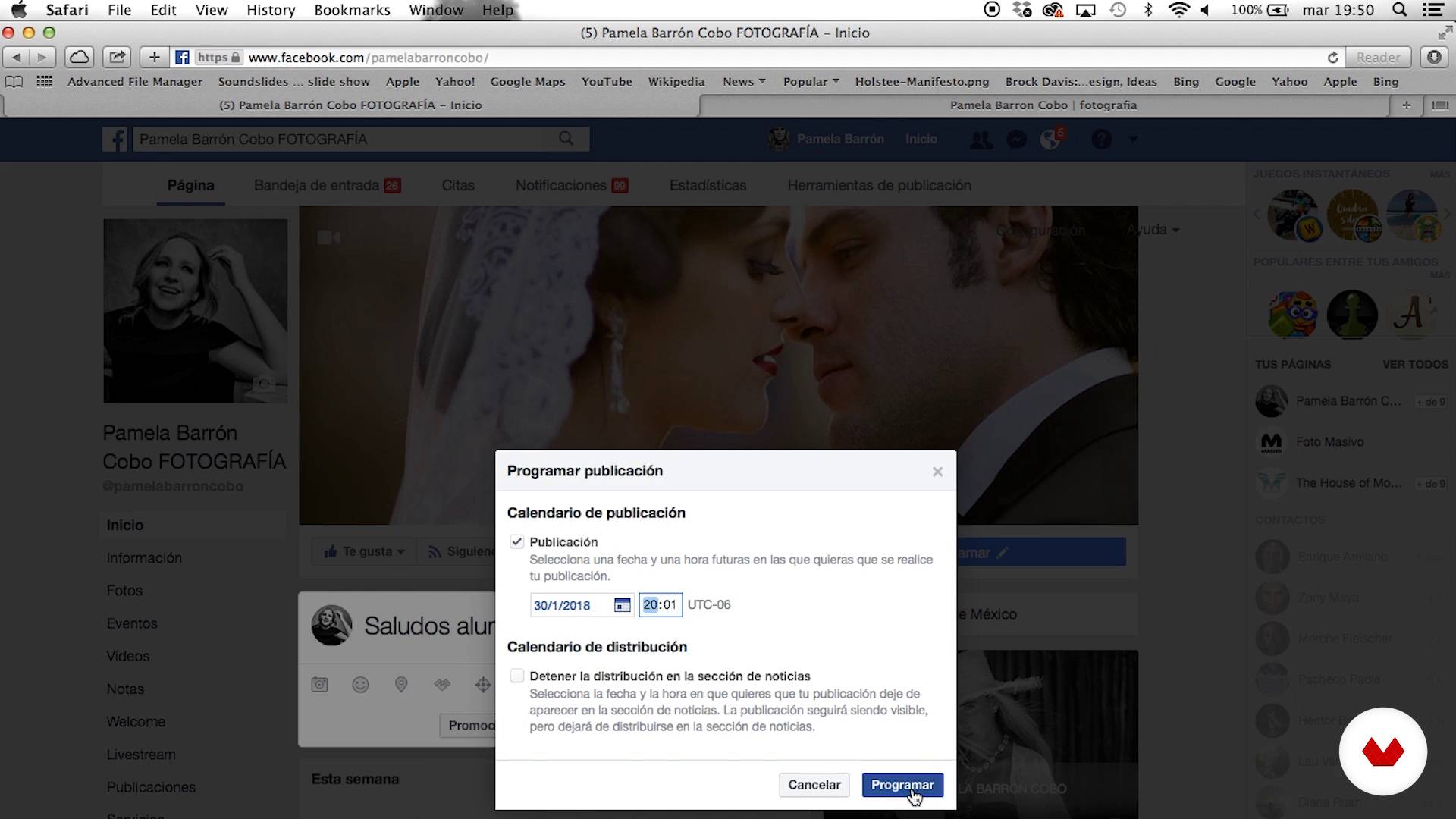
Task: Open the calendar date picker icon
Action: [622, 605]
